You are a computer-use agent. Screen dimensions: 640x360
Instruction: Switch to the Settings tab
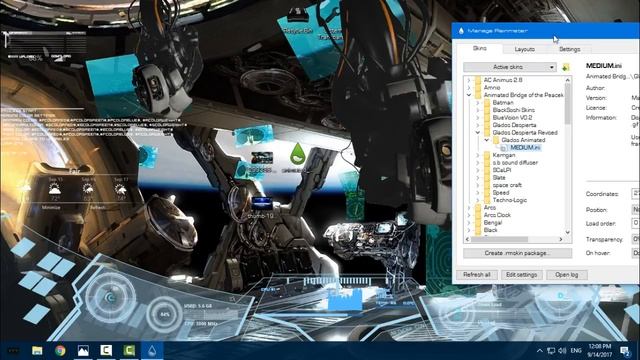pyautogui.click(x=569, y=49)
